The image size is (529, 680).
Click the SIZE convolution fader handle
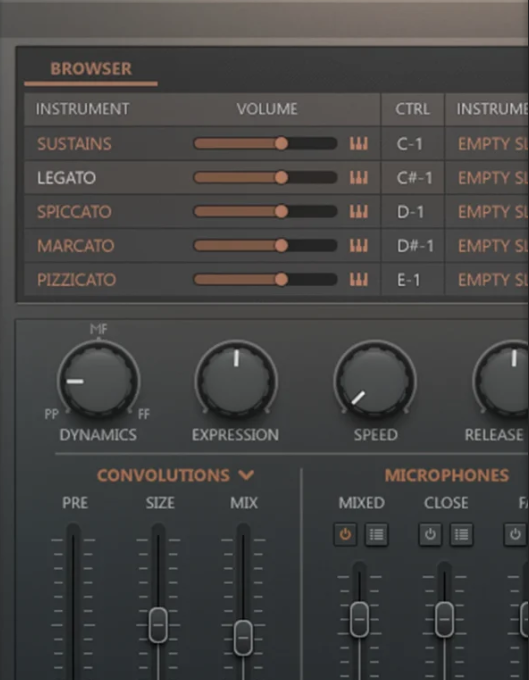click(158, 625)
